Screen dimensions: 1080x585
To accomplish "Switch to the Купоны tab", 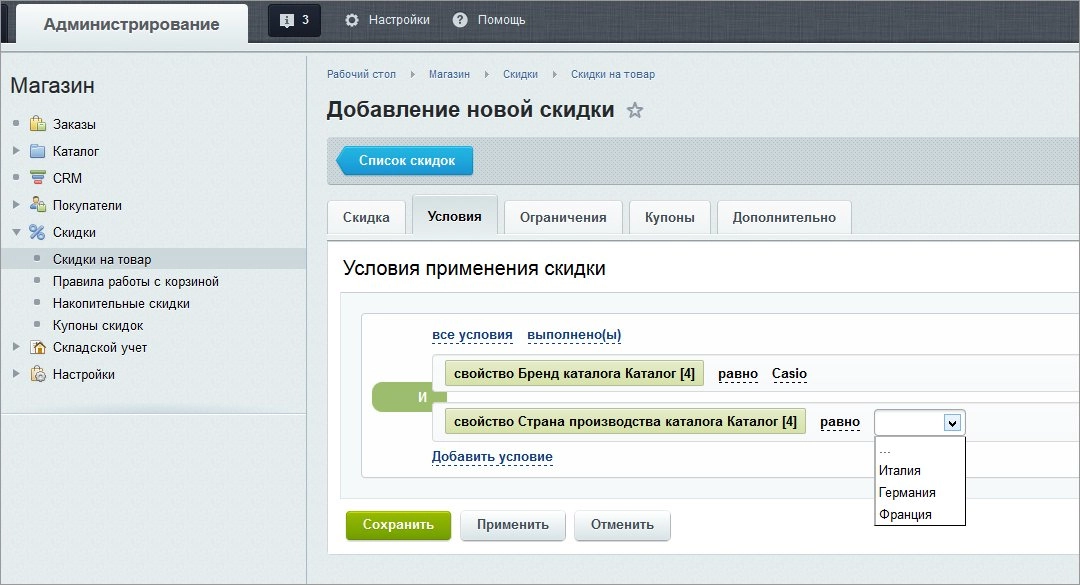I will [669, 218].
